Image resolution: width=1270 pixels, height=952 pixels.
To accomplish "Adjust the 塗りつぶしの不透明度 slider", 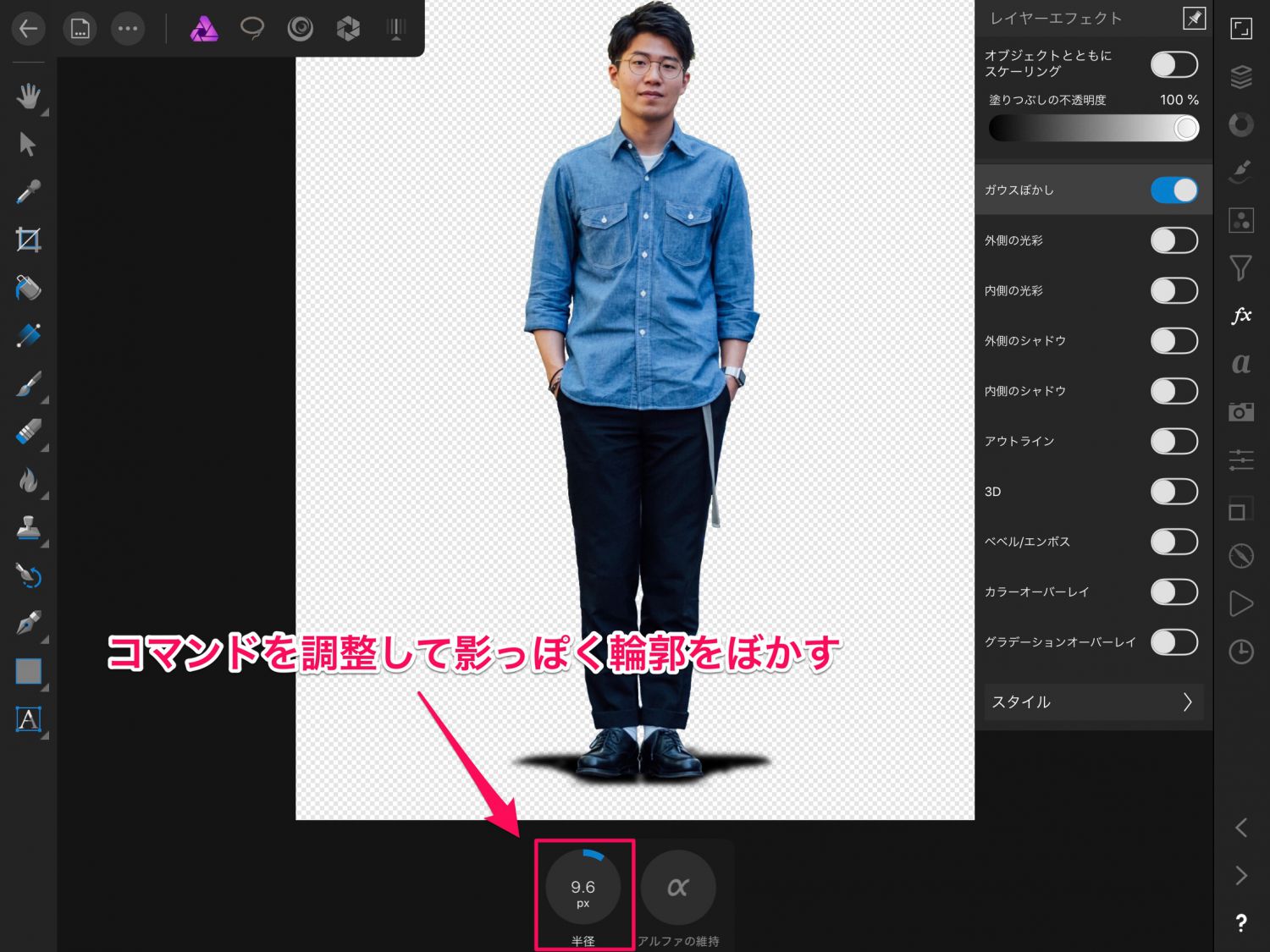I will coord(1092,129).
